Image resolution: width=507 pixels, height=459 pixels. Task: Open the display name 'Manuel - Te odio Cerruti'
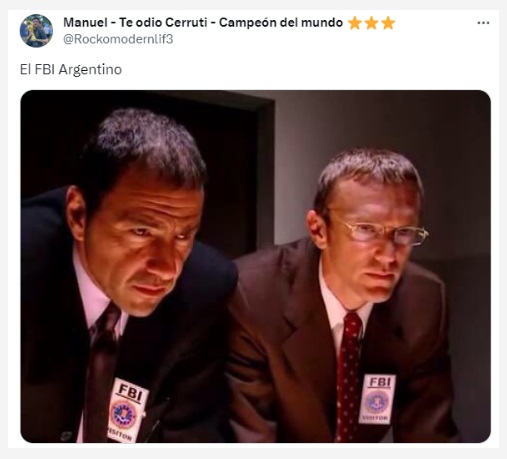136,23
